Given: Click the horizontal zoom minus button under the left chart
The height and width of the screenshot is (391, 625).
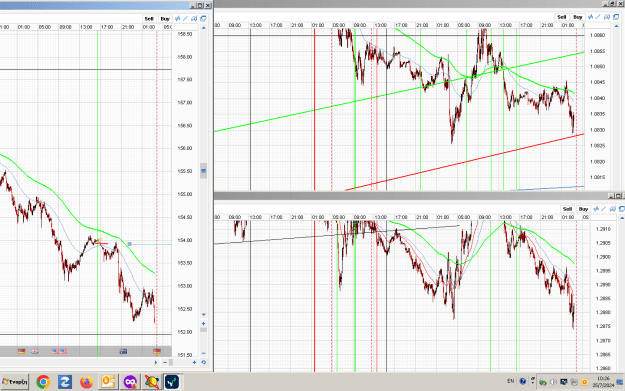Looking at the screenshot, I should (x=165, y=362).
